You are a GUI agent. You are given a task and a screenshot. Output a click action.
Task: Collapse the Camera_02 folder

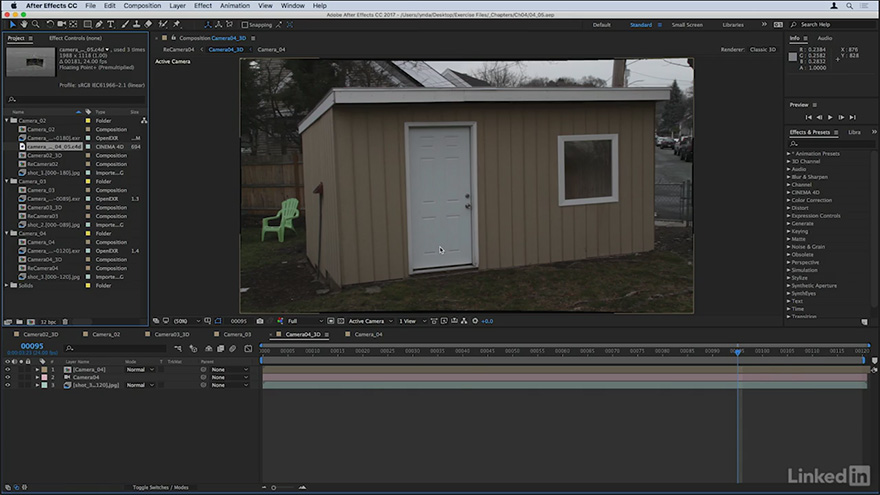point(7,120)
